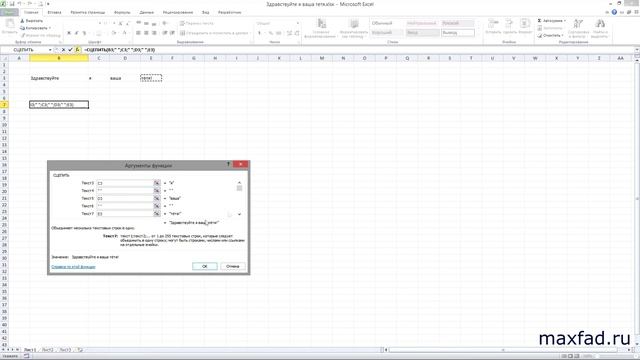
Task: Click the Текст5 argument input field
Action: pos(125,198)
